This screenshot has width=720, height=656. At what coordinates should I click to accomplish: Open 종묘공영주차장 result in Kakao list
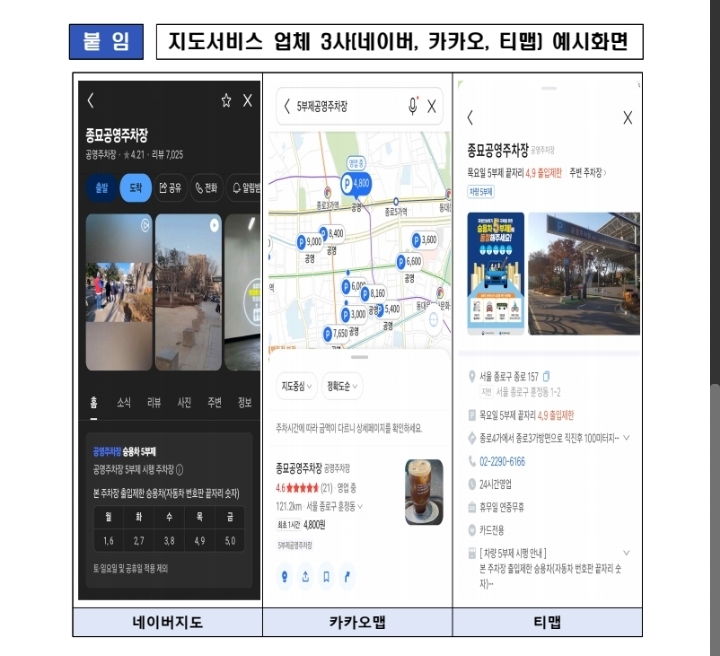[299, 468]
